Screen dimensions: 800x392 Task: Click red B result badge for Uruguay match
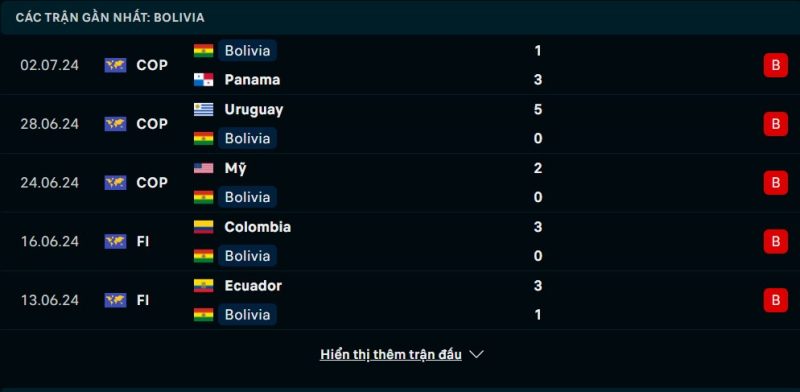click(776, 124)
